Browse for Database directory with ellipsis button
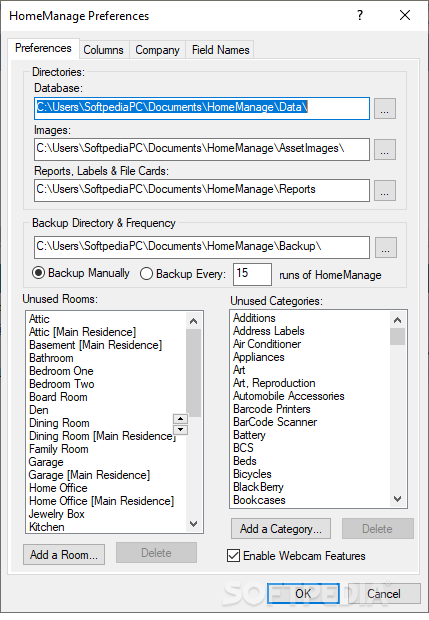 [x=385, y=108]
